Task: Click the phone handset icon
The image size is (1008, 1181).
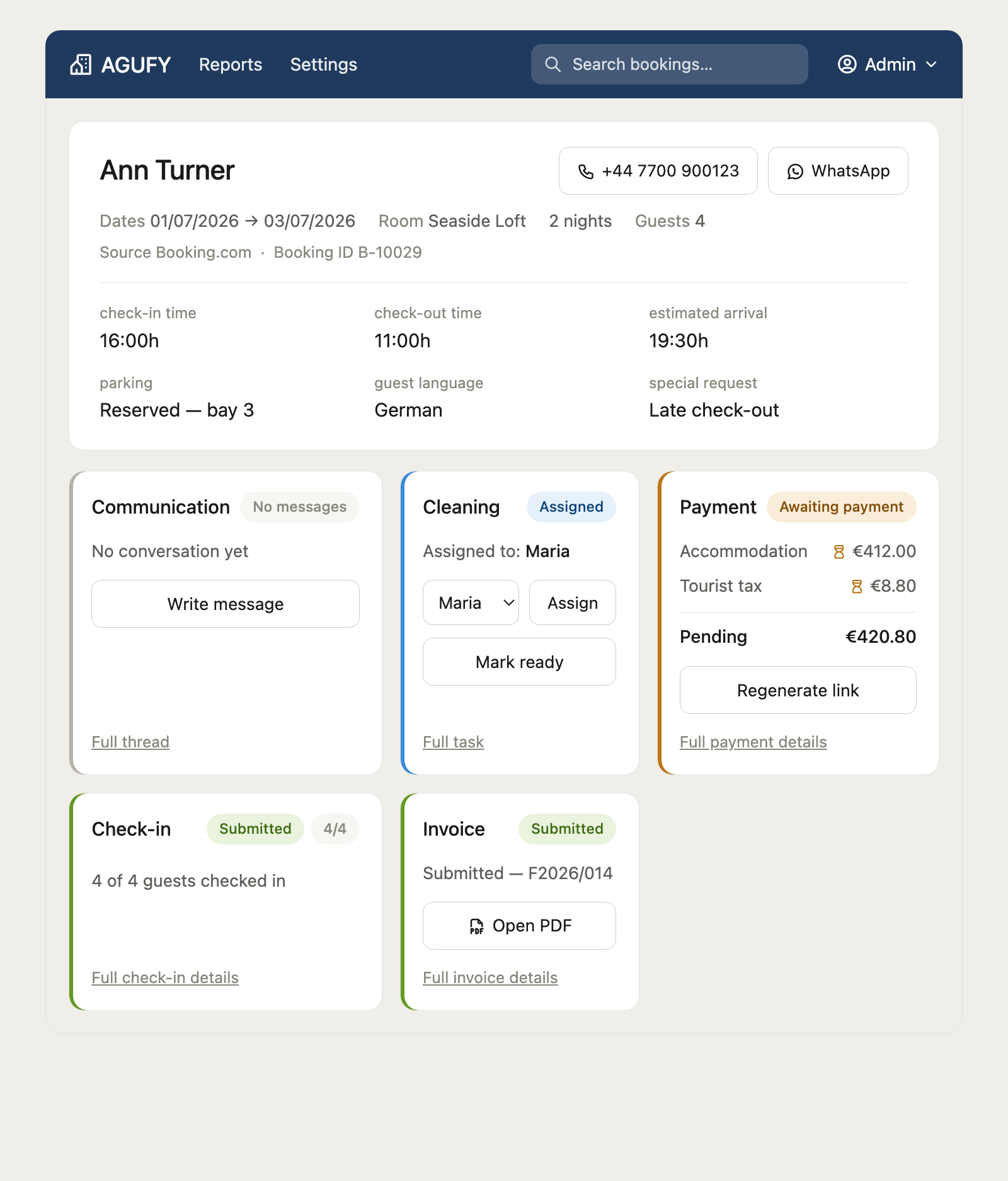Action: pyautogui.click(x=586, y=171)
